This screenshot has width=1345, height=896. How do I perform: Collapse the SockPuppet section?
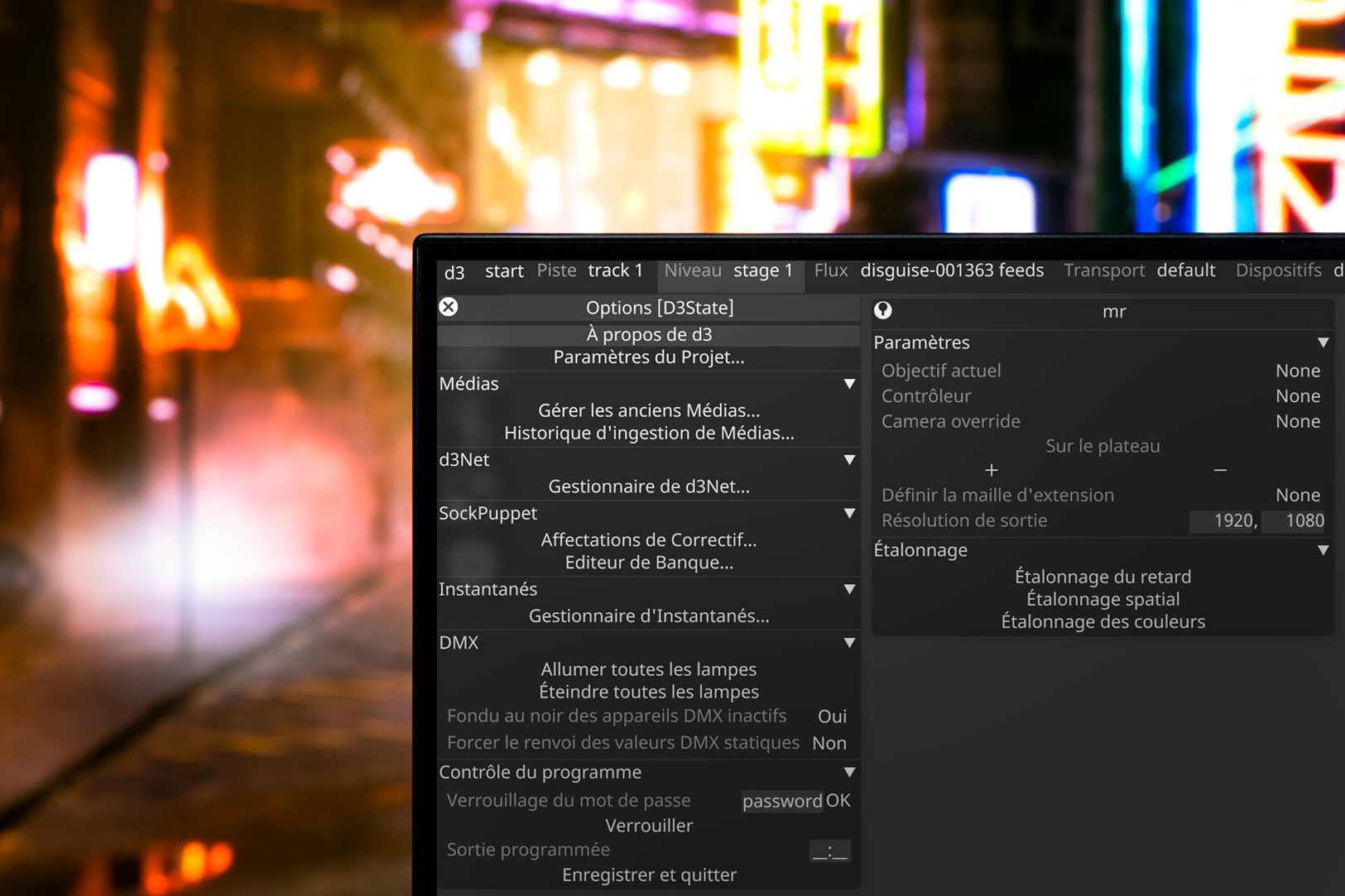click(x=849, y=514)
